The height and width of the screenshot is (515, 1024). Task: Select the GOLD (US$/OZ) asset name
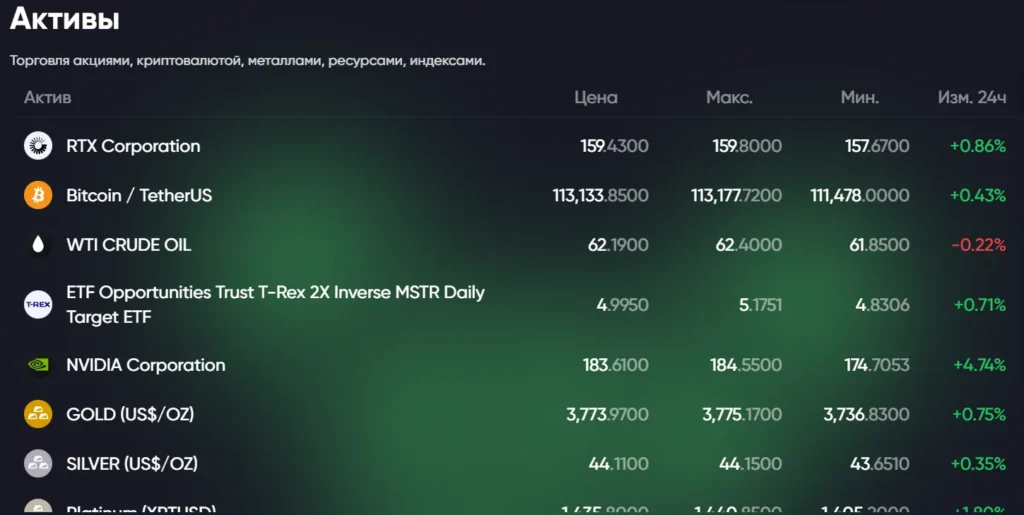(130, 414)
